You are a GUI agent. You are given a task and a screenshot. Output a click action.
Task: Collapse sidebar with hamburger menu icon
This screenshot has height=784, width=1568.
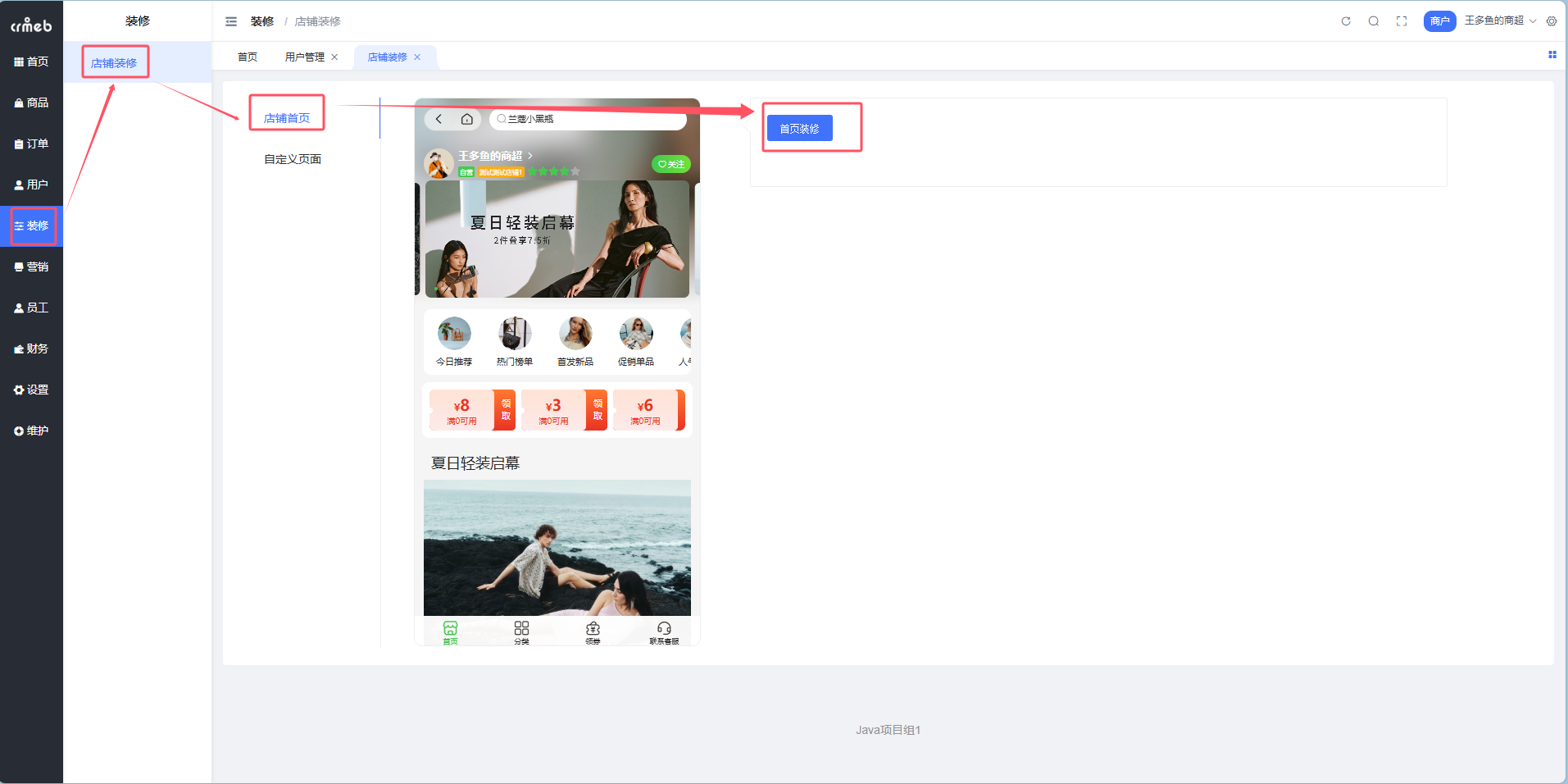click(x=231, y=21)
